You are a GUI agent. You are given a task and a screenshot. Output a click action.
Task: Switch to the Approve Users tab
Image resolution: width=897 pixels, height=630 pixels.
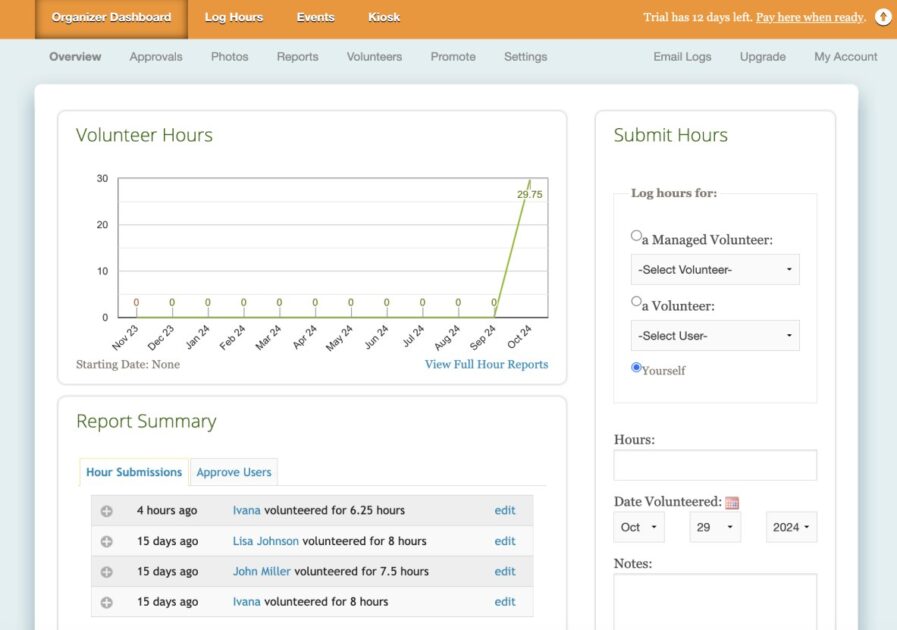click(234, 471)
